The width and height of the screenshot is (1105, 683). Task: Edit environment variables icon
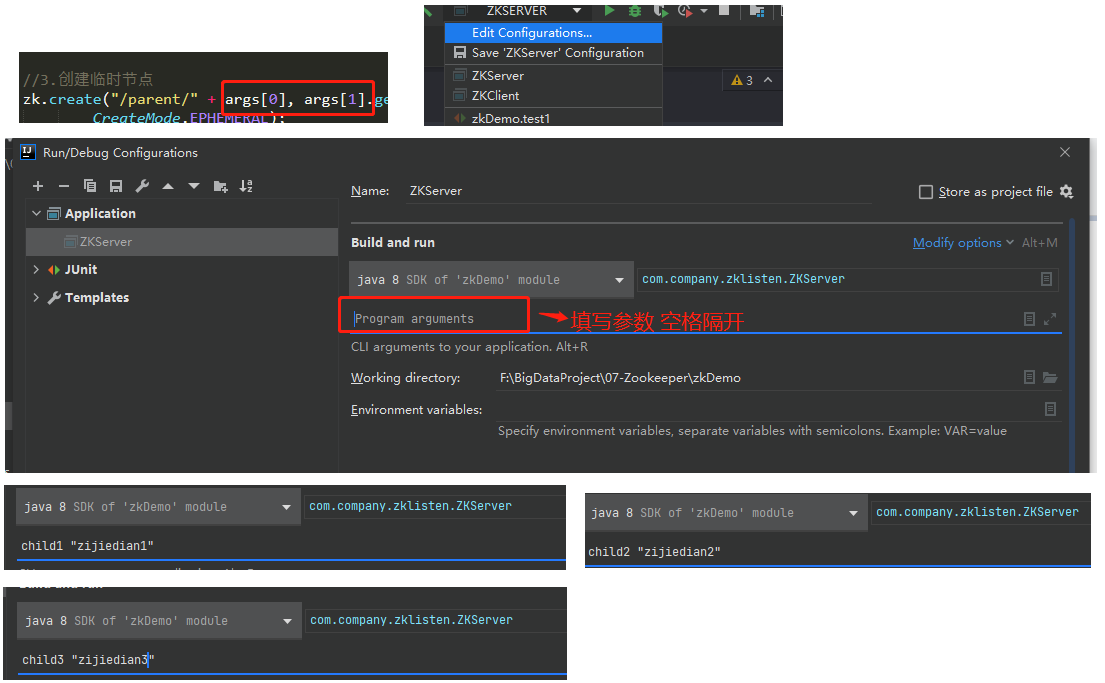tap(1050, 409)
